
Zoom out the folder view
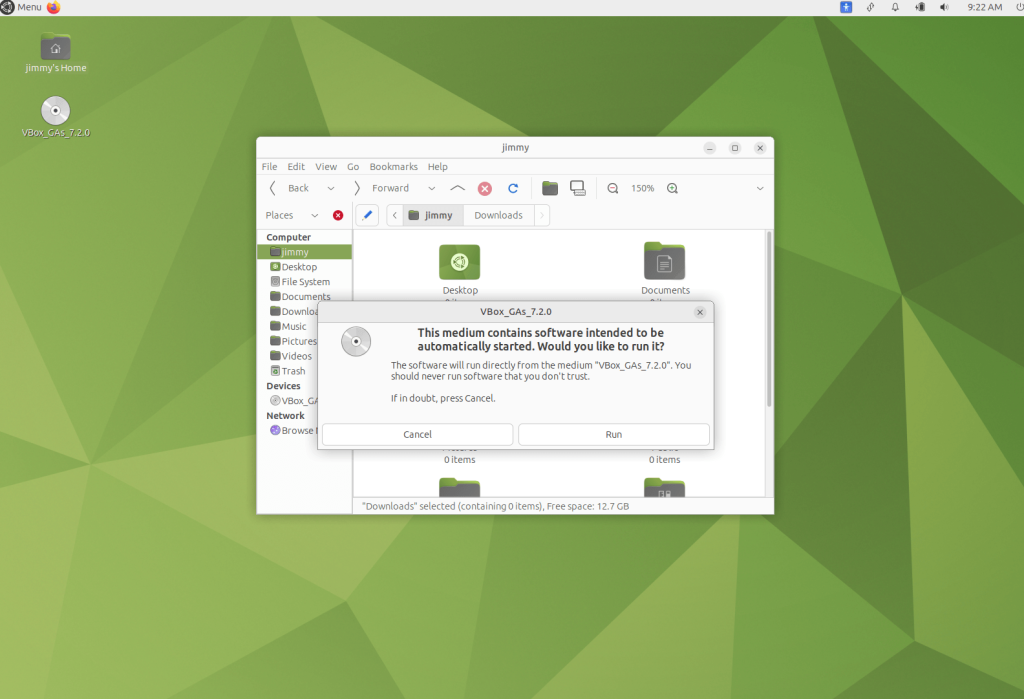point(613,188)
